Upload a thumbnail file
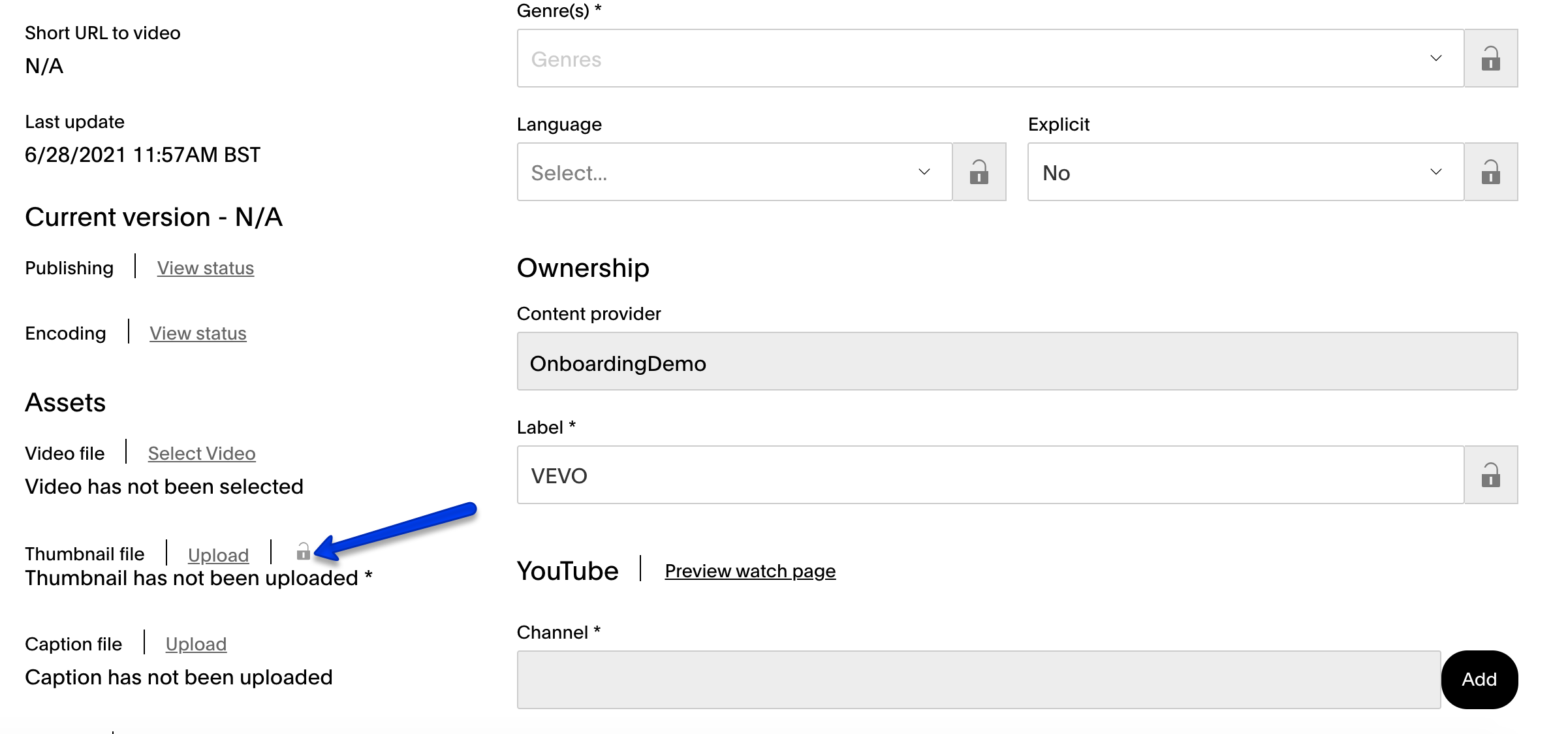This screenshot has height=734, width=1568. coord(218,554)
